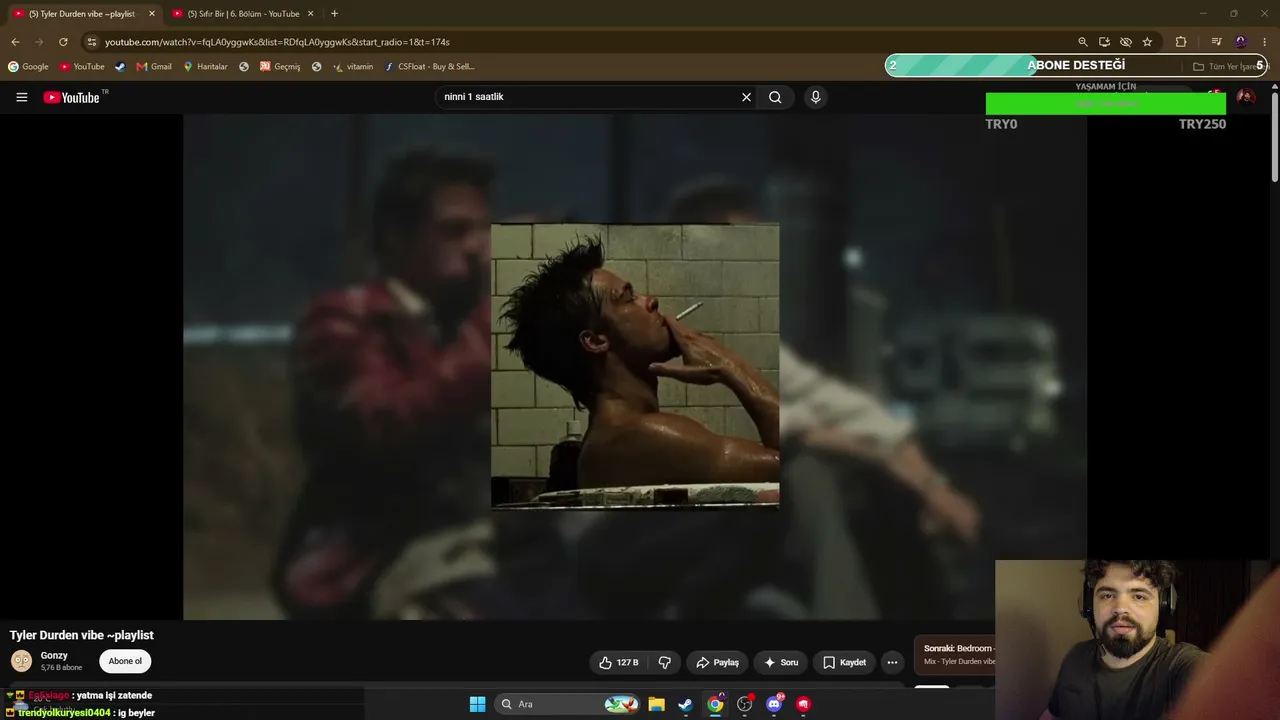1280x720 pixels.
Task: Reload the current page
Action: coord(63,42)
